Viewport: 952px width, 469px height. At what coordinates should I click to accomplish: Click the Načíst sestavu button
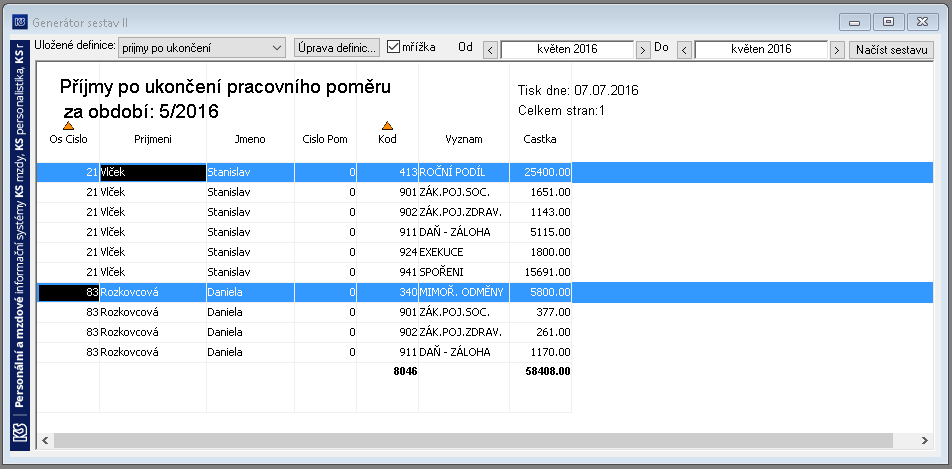pos(891,50)
